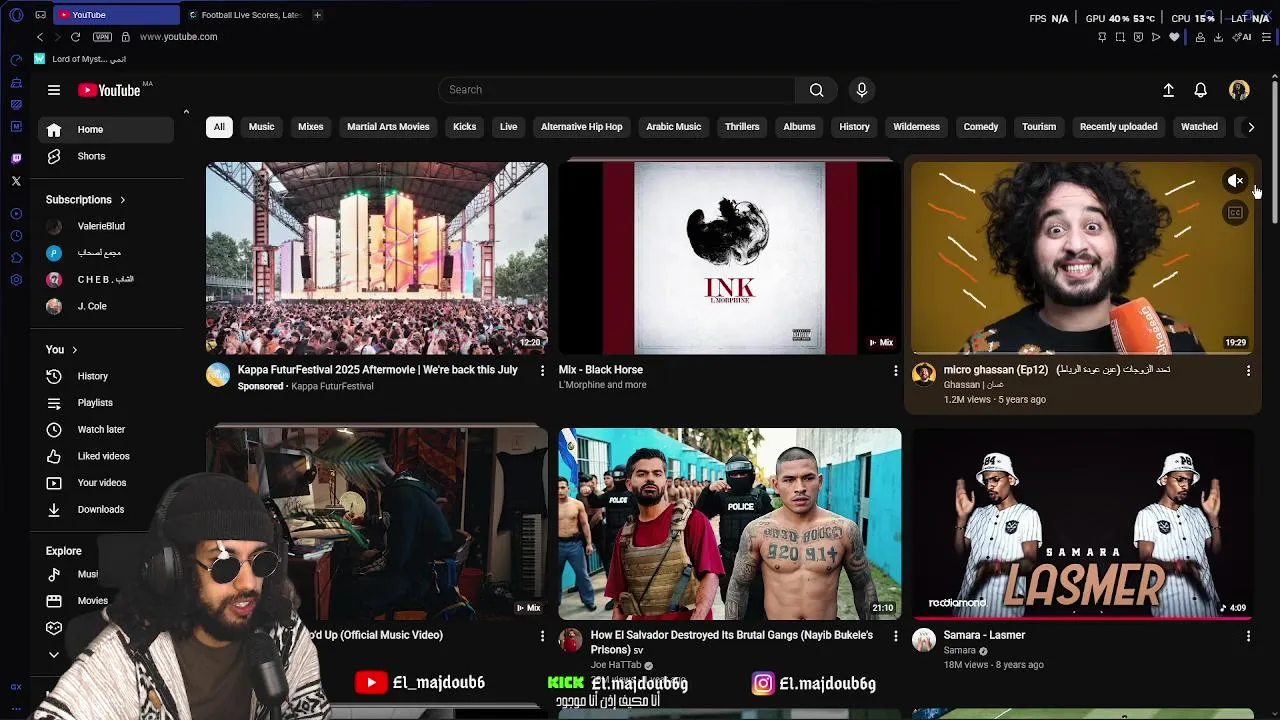Image resolution: width=1280 pixels, height=720 pixels.
Task: Toggle captions on micro ghassan preview
Action: pos(1236,213)
